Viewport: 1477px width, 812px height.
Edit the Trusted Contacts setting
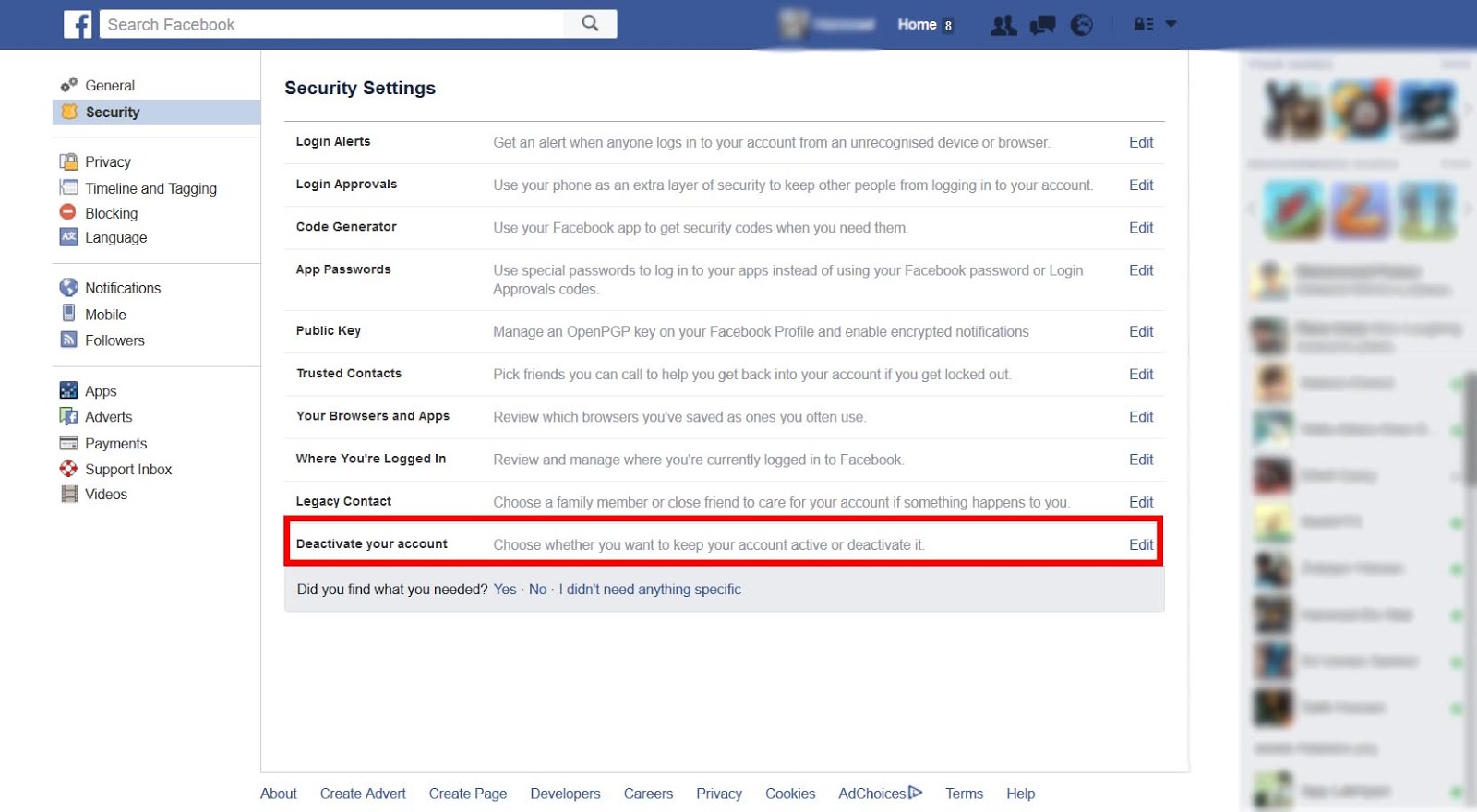click(x=1141, y=374)
